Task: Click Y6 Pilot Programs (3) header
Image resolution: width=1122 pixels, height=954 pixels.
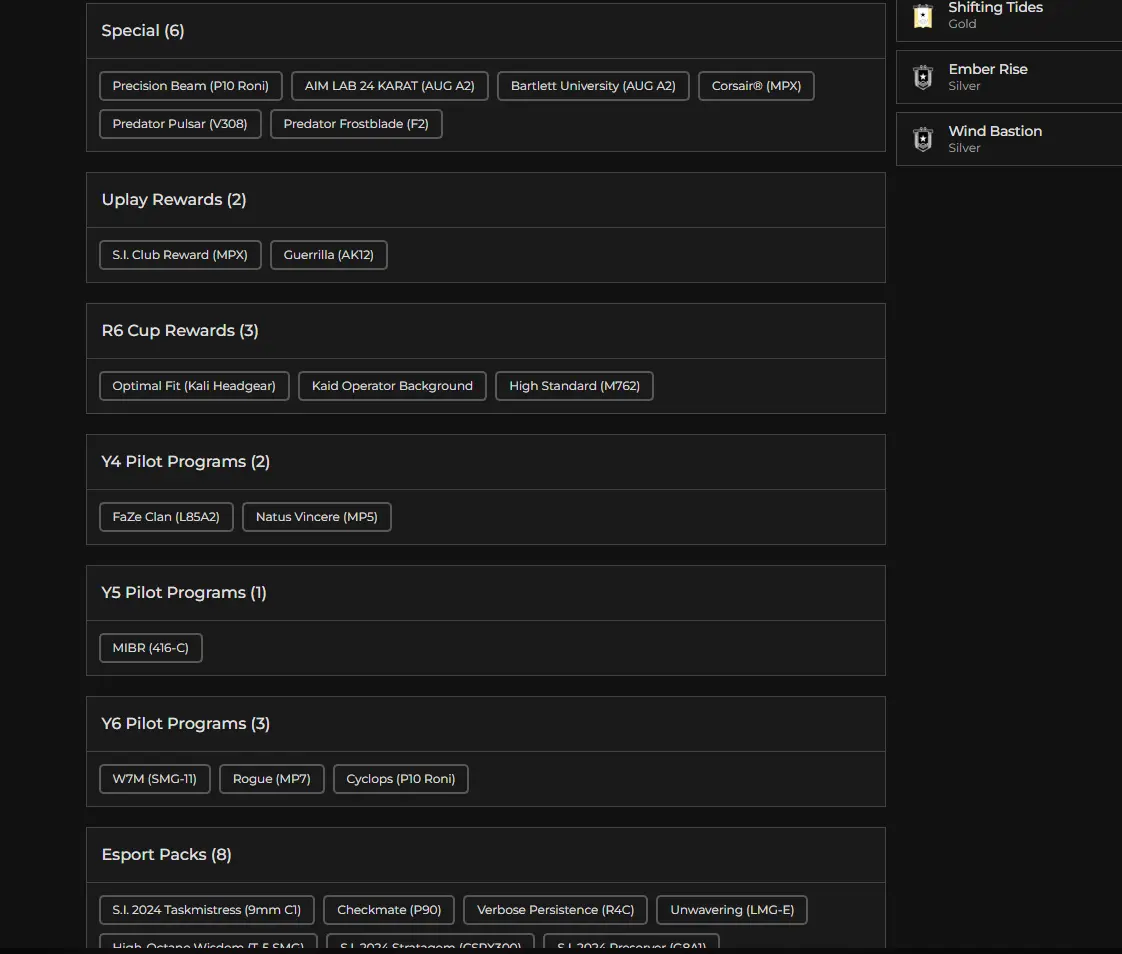Action: [x=486, y=724]
